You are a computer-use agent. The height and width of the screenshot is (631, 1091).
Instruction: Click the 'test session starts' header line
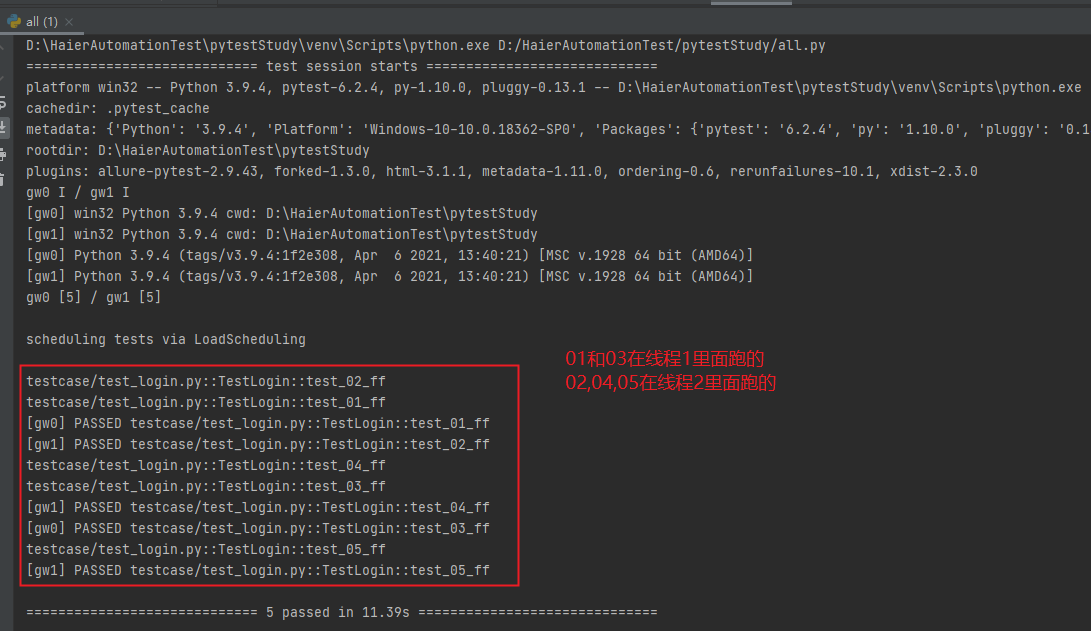click(342, 67)
